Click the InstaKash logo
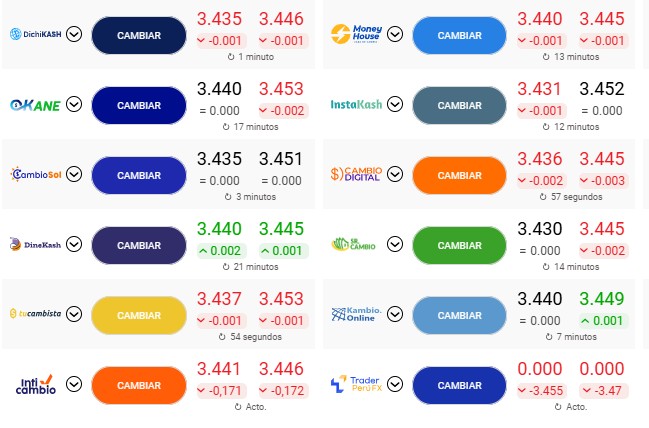 (356, 105)
